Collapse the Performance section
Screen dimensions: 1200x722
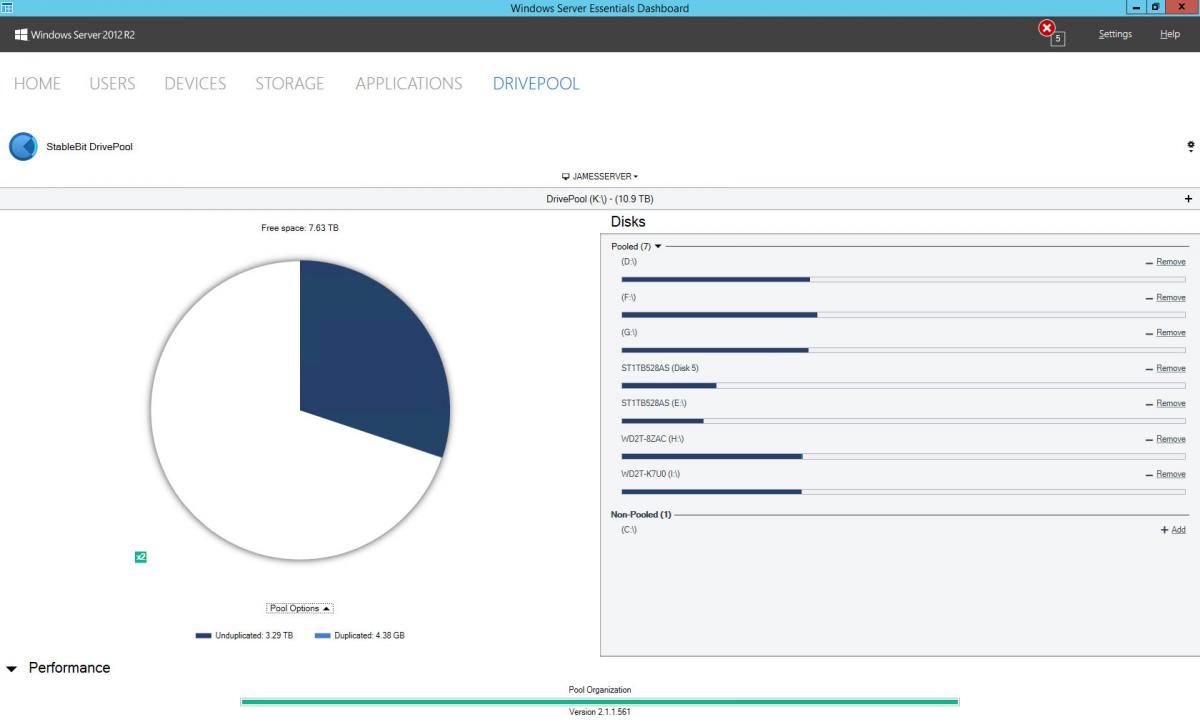point(12,668)
